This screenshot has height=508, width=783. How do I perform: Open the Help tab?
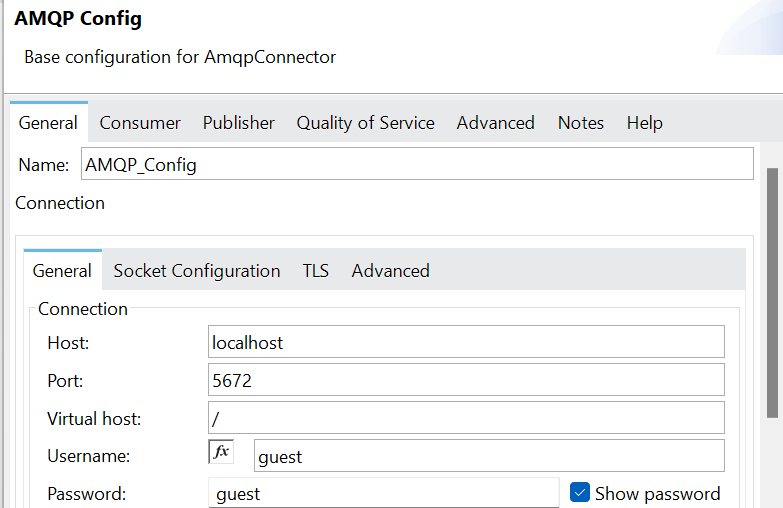pyautogui.click(x=645, y=123)
